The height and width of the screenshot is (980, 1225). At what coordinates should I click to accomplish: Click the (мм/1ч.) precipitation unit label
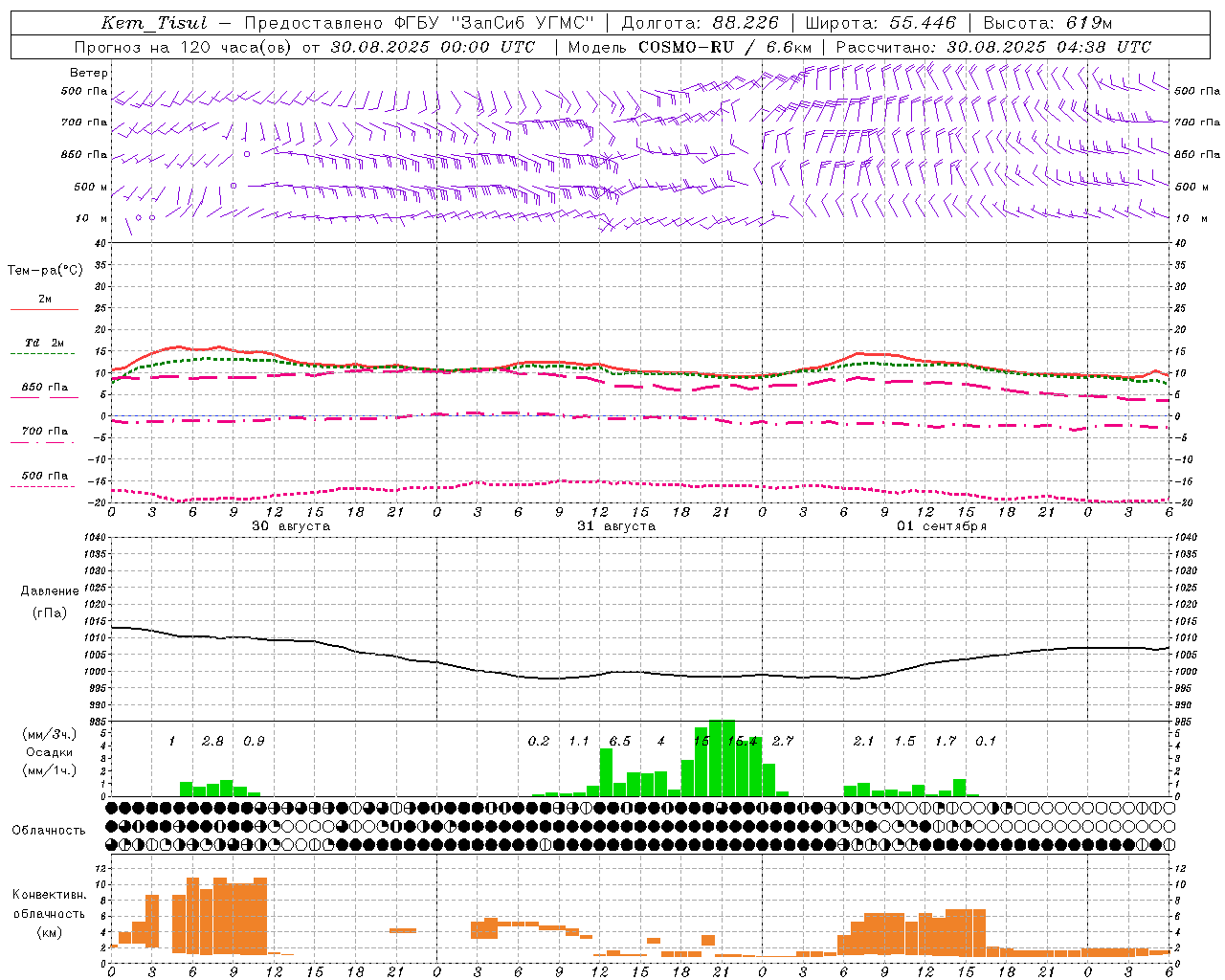pos(49,770)
